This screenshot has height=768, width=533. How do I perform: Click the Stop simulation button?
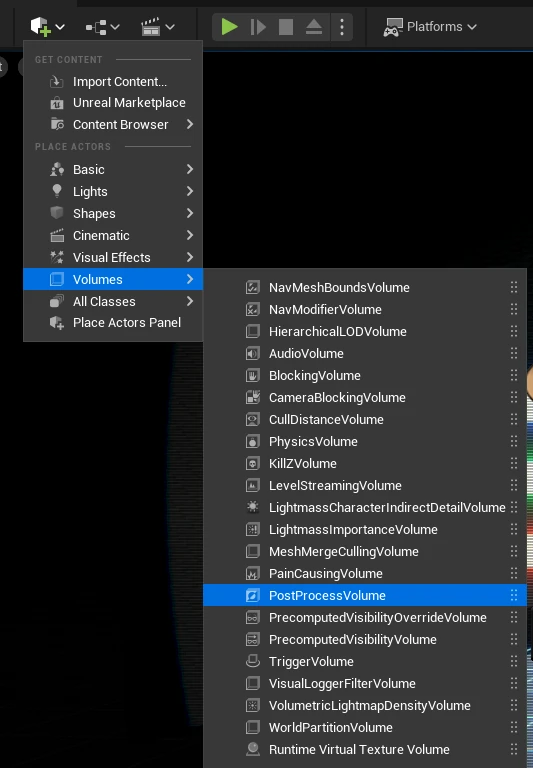286,27
